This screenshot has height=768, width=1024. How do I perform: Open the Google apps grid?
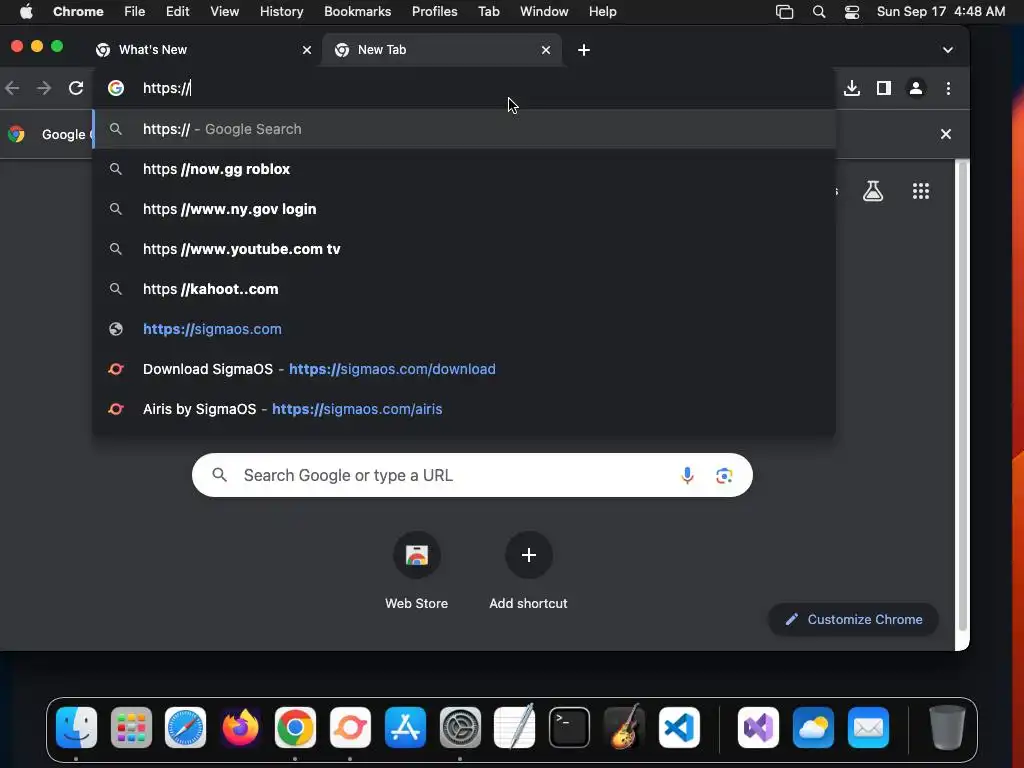(x=921, y=191)
